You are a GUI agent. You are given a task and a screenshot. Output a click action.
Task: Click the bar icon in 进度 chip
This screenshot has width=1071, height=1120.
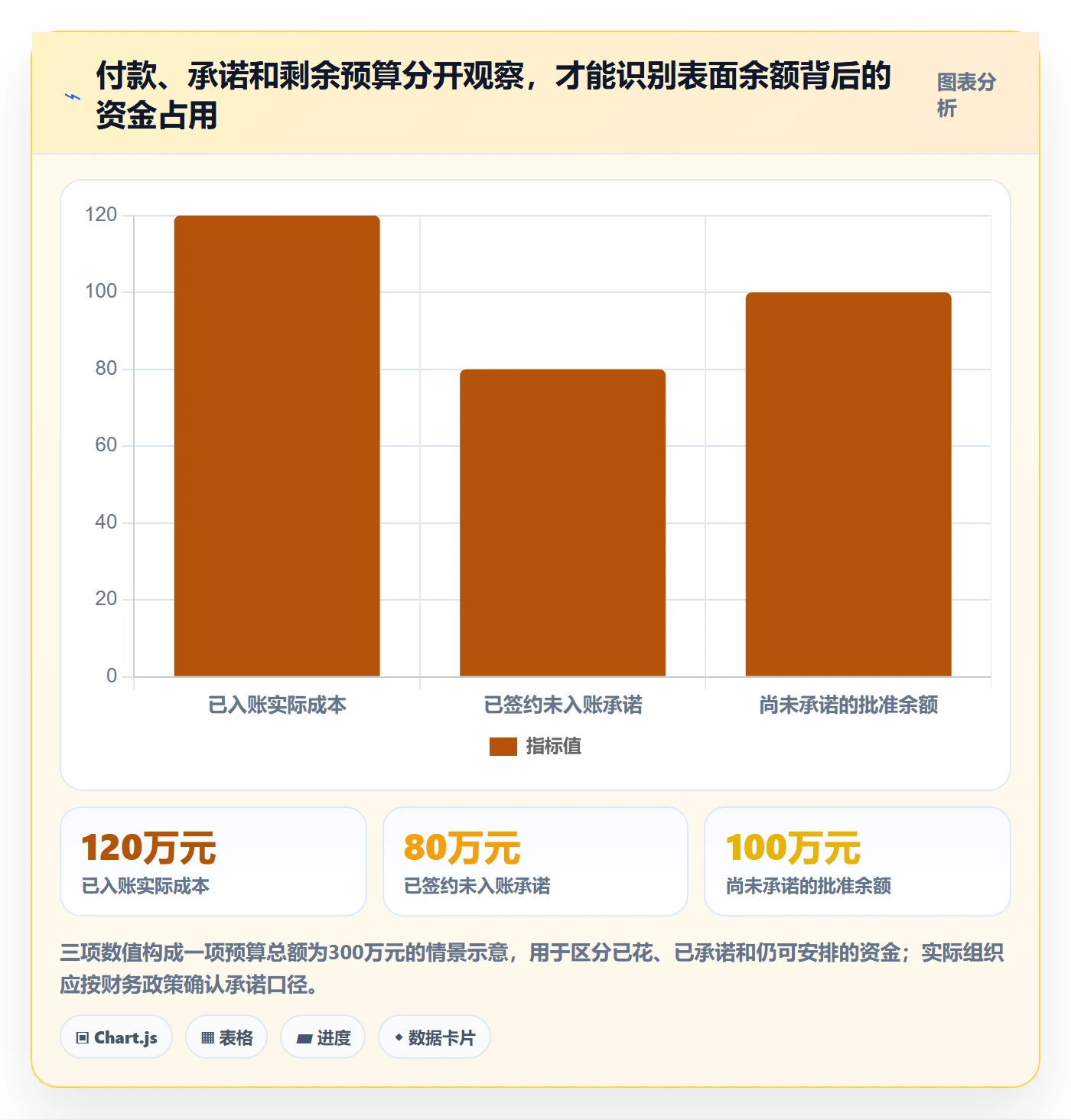click(304, 1039)
